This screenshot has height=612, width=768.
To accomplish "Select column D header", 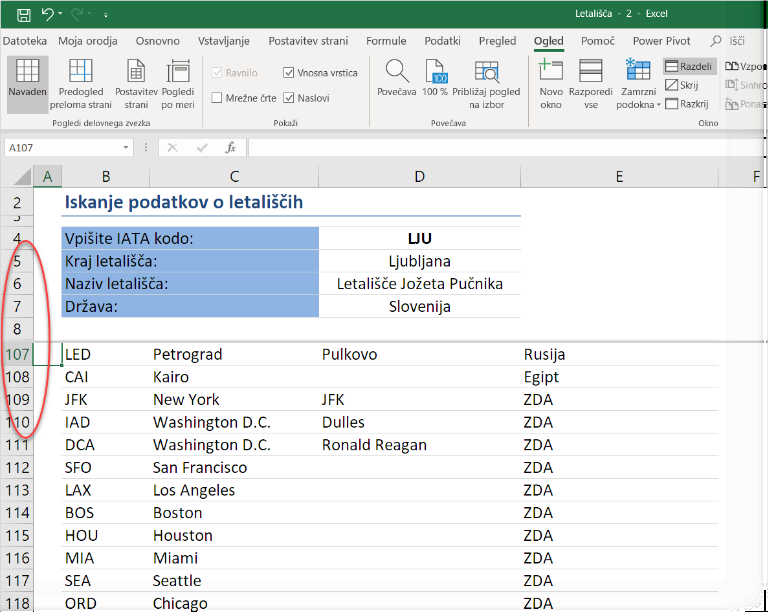I will coord(419,177).
